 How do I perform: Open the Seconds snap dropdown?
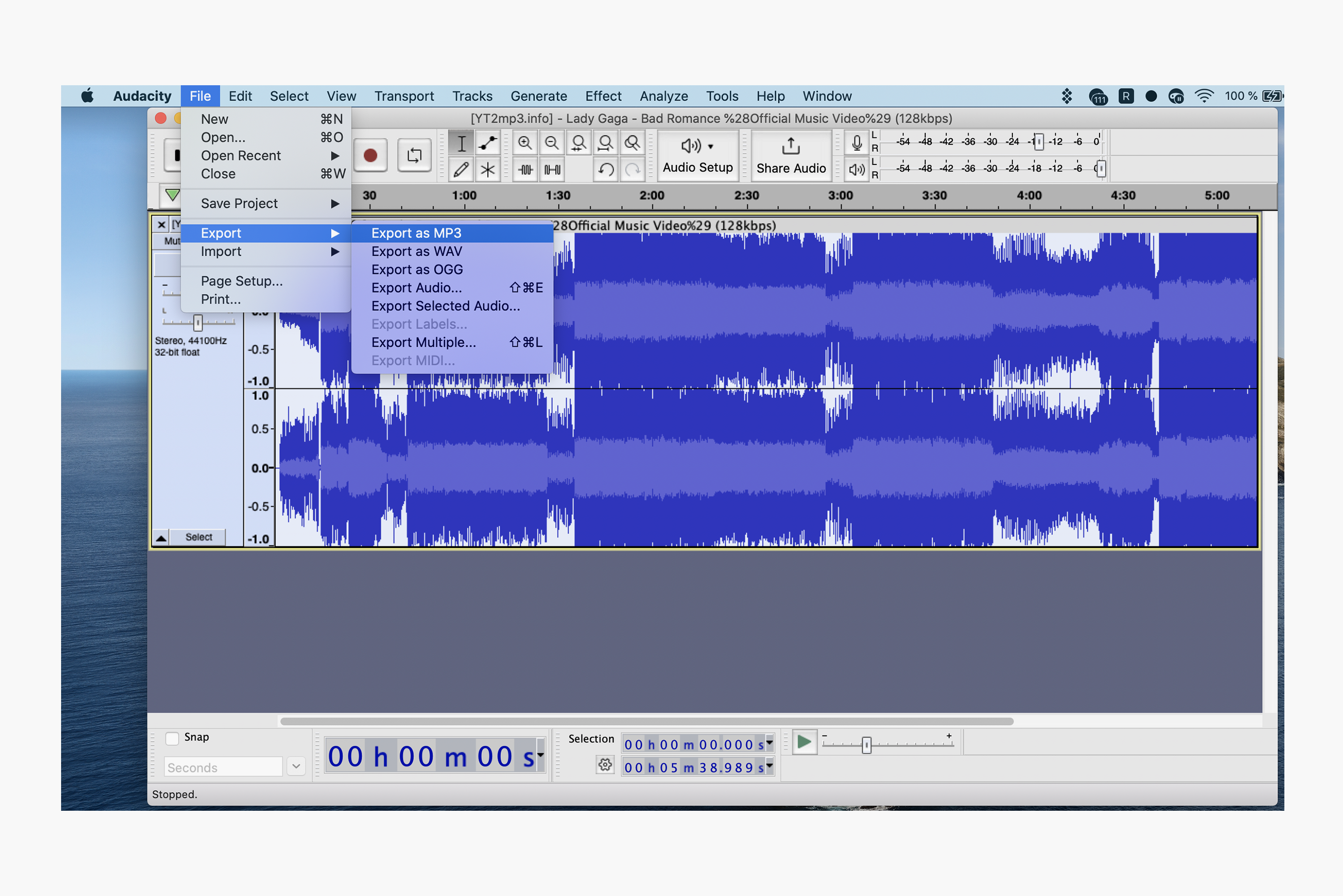(x=296, y=766)
